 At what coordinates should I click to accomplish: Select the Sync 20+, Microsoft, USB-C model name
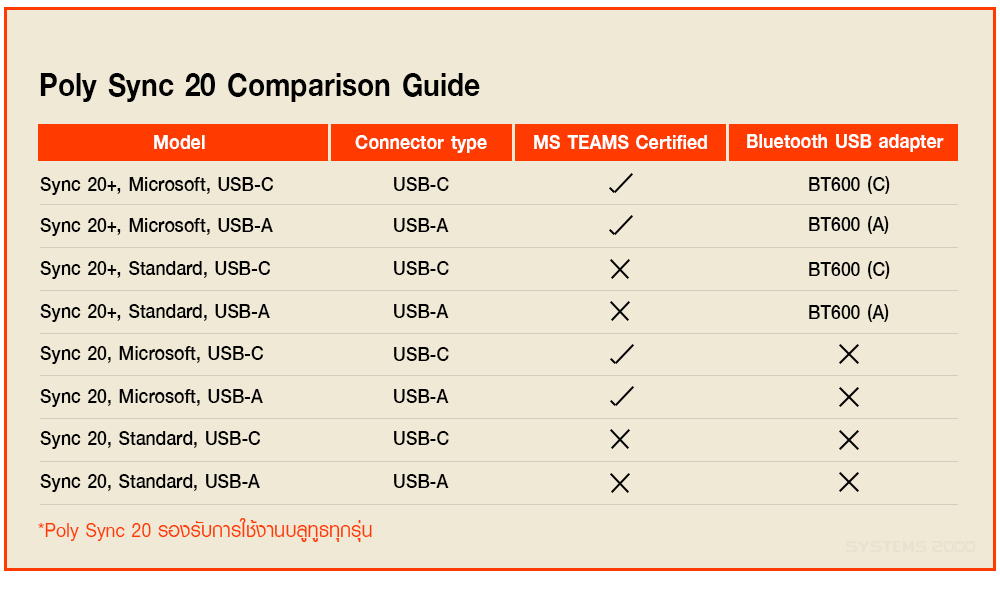[157, 185]
